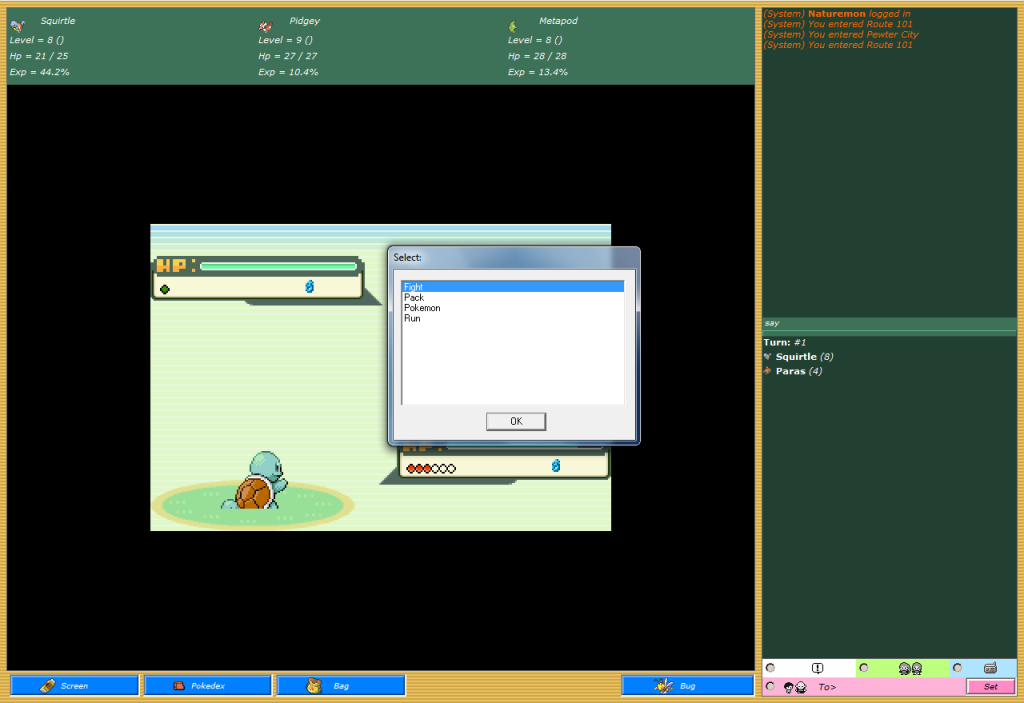Click the 'say' chat input field
The image size is (1024, 703).
pos(889,323)
